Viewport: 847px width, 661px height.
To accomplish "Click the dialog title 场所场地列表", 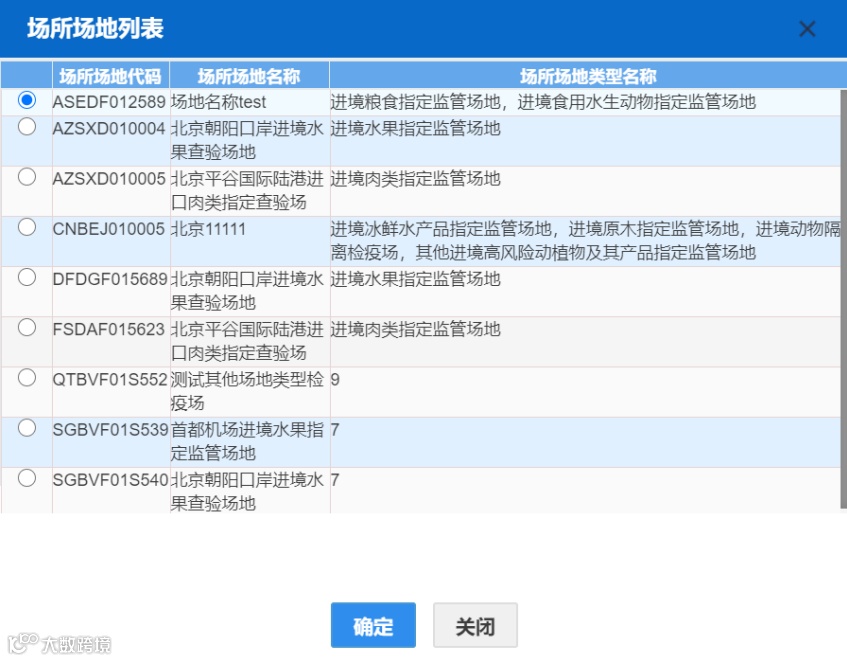I will coord(95,28).
